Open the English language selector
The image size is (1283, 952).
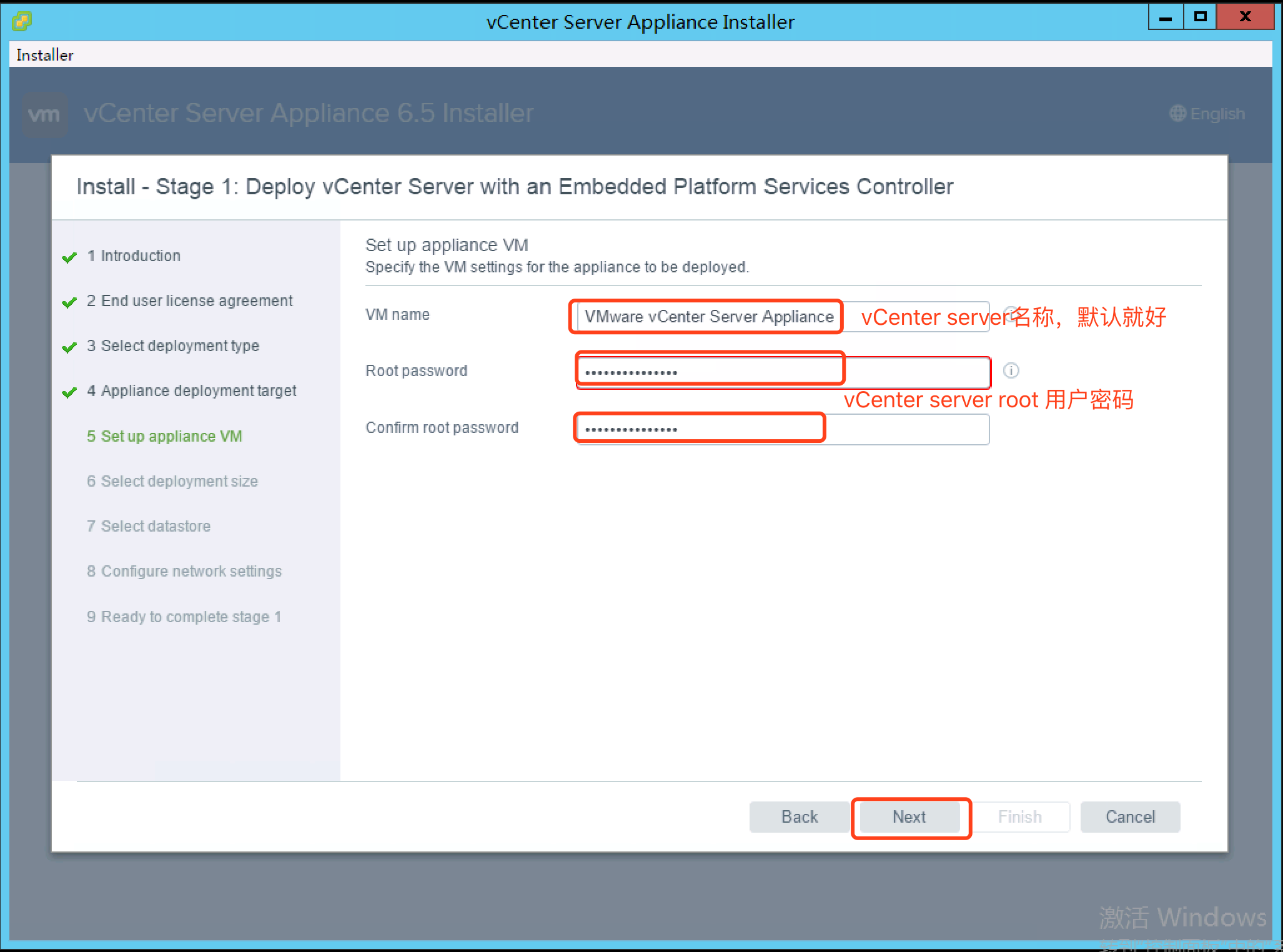pyautogui.click(x=1207, y=114)
